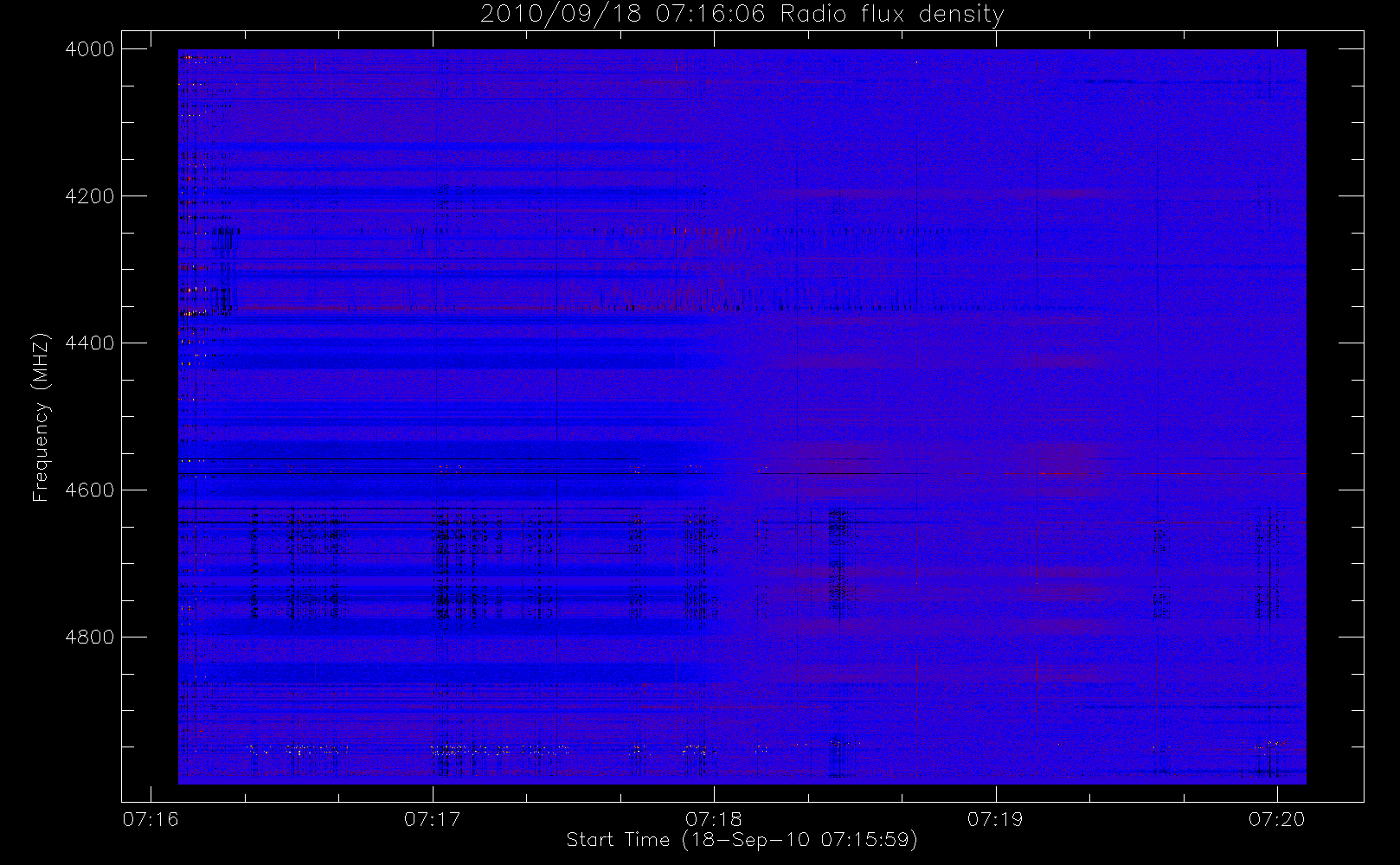This screenshot has height=865, width=1400.
Task: Select the 4800 frequency tick label
Action: click(90, 638)
